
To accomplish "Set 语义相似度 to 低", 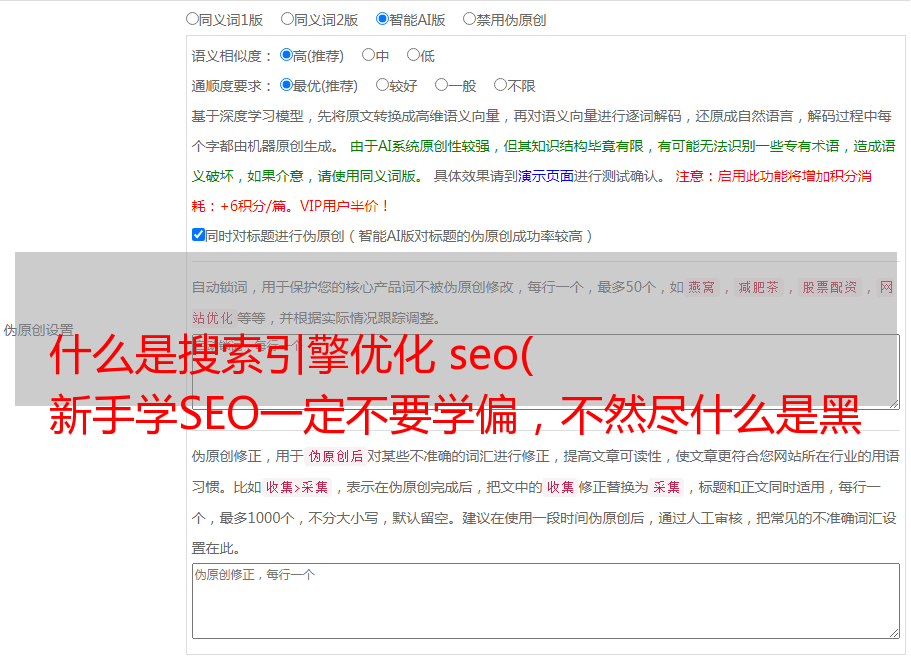I will [x=413, y=55].
